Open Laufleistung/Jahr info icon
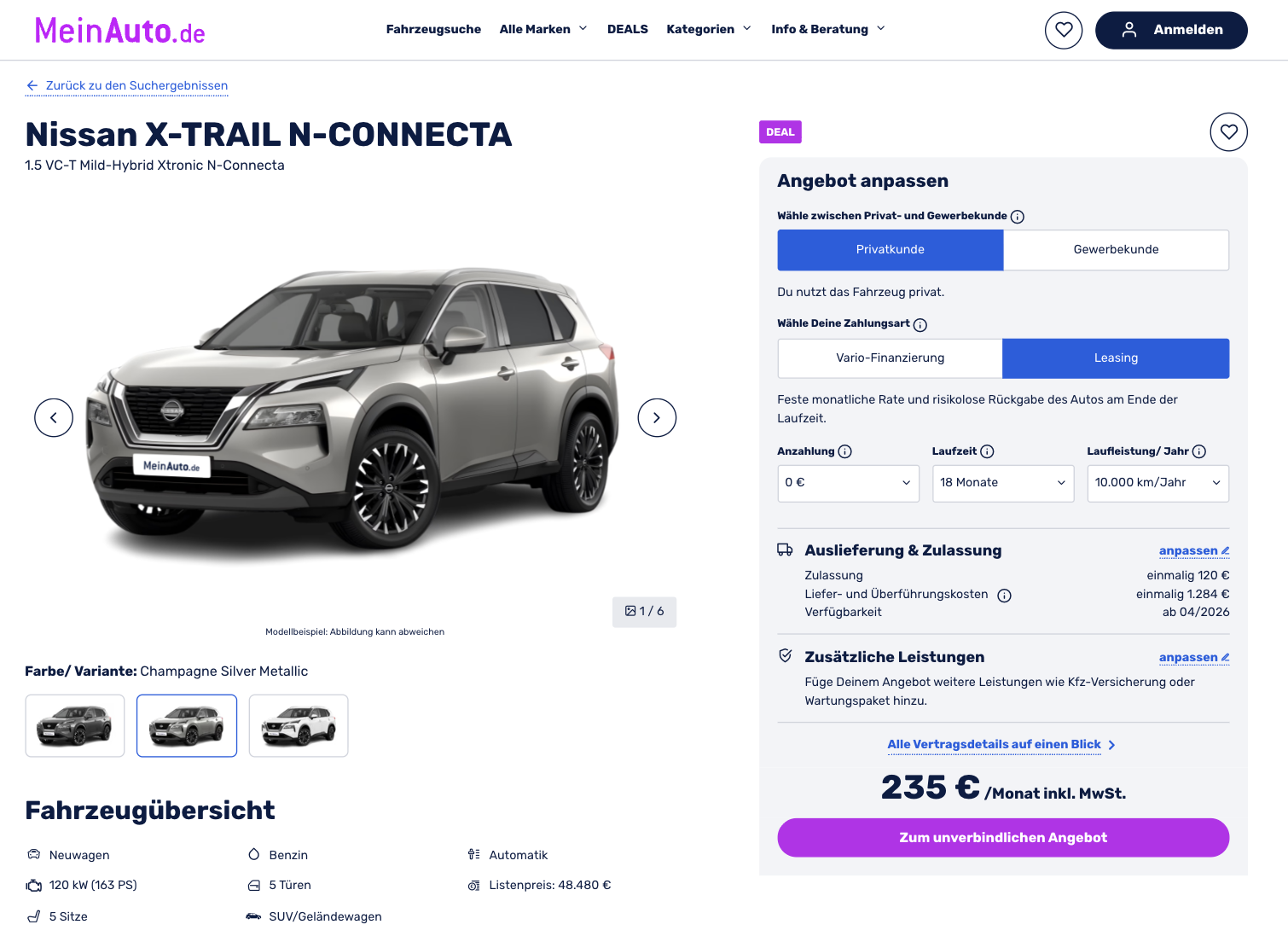The height and width of the screenshot is (942, 1288). [x=1199, y=451]
